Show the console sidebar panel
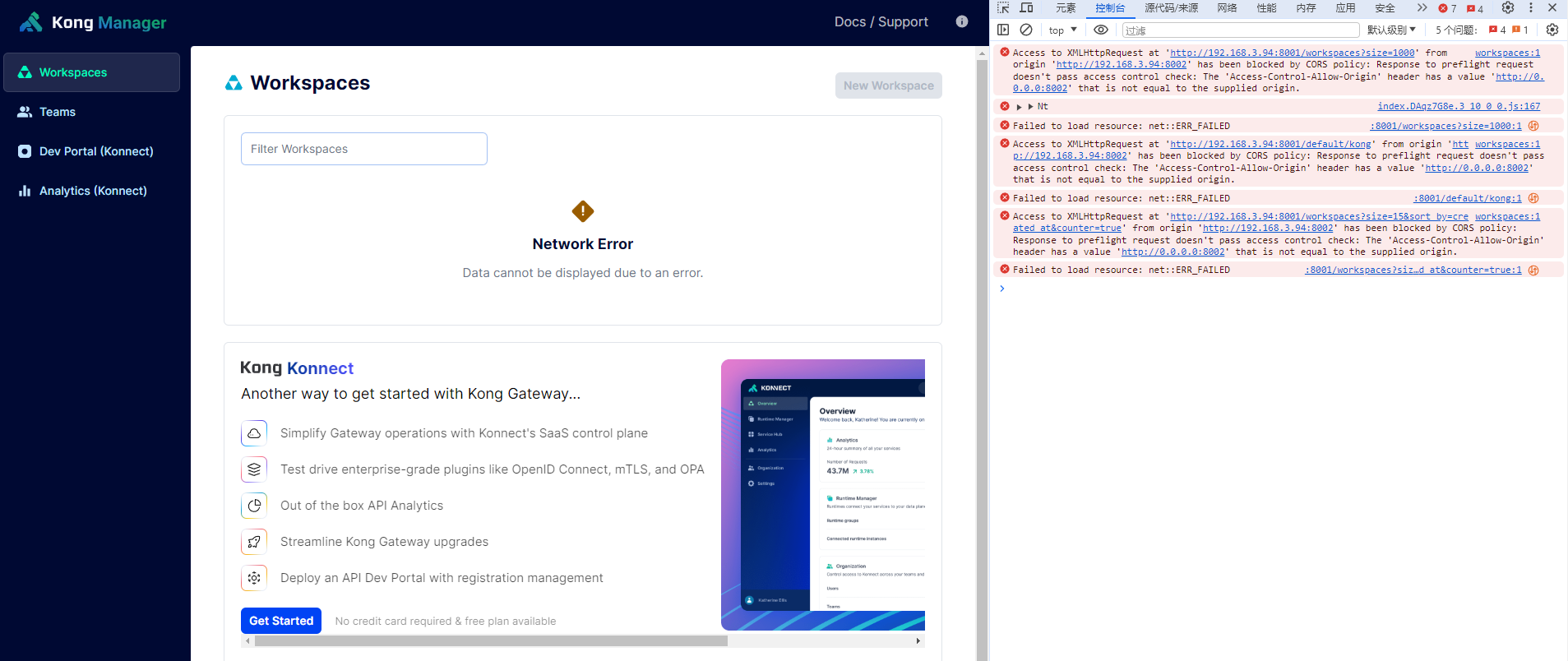The width and height of the screenshot is (1568, 661). click(1003, 30)
